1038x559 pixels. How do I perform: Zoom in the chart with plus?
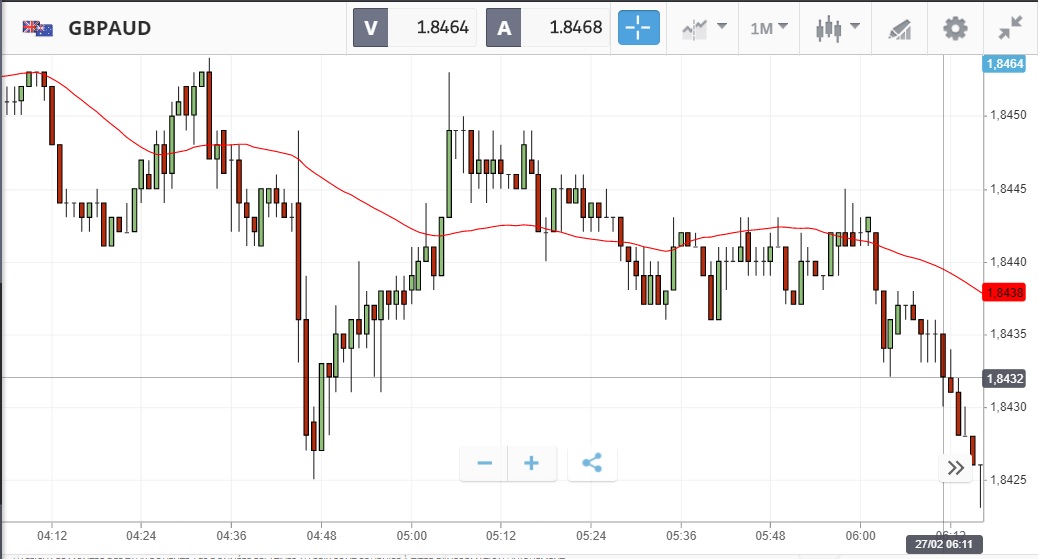click(532, 463)
